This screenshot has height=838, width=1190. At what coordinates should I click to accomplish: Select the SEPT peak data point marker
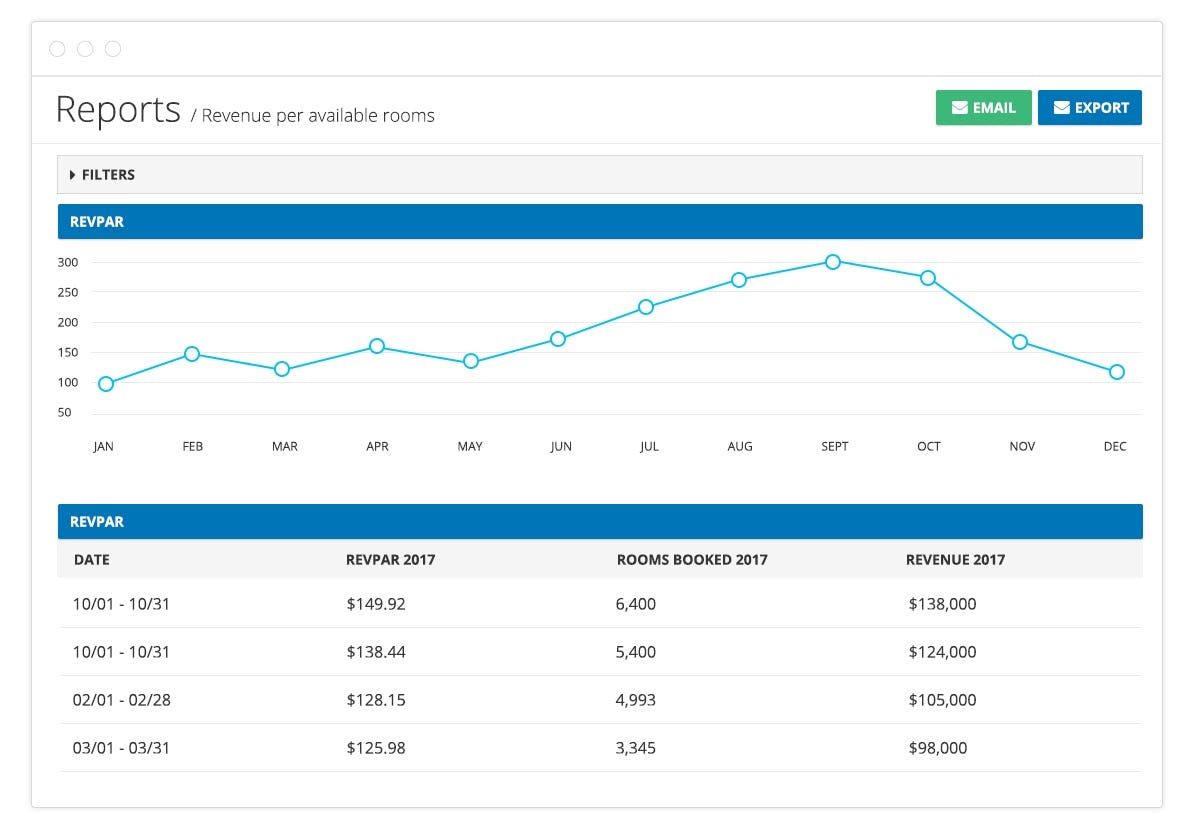833,262
